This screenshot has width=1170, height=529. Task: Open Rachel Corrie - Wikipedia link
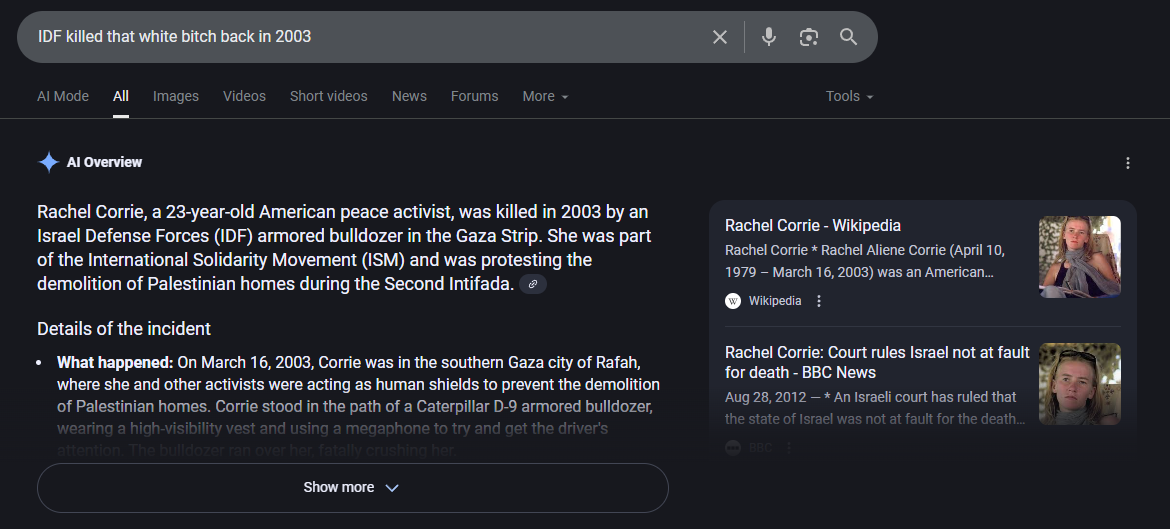coord(812,226)
